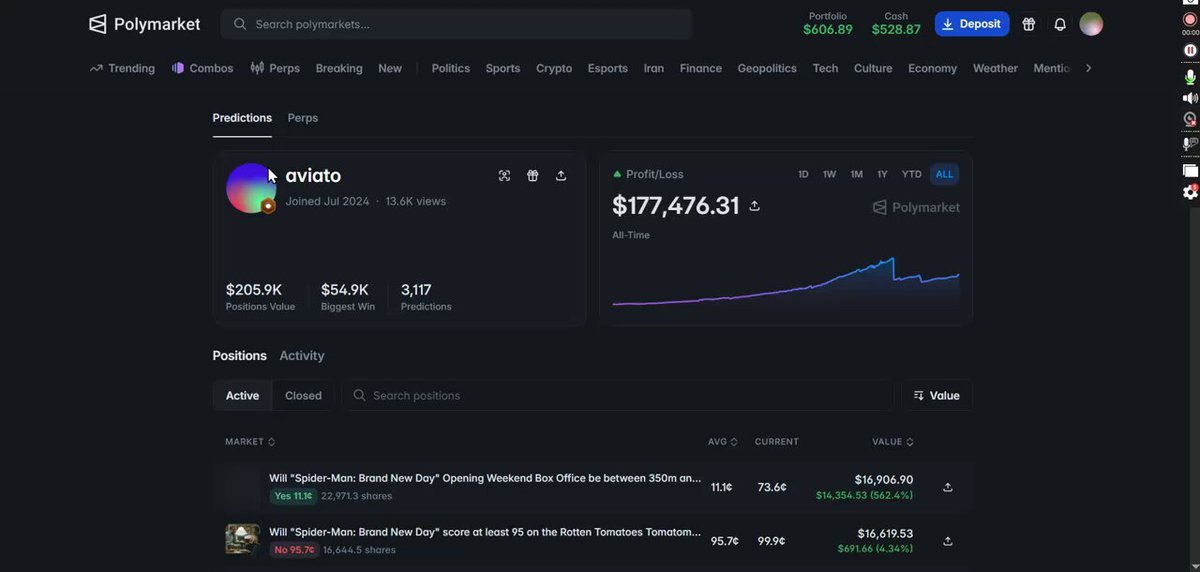
Task: Select the 1W profit range
Action: point(829,174)
